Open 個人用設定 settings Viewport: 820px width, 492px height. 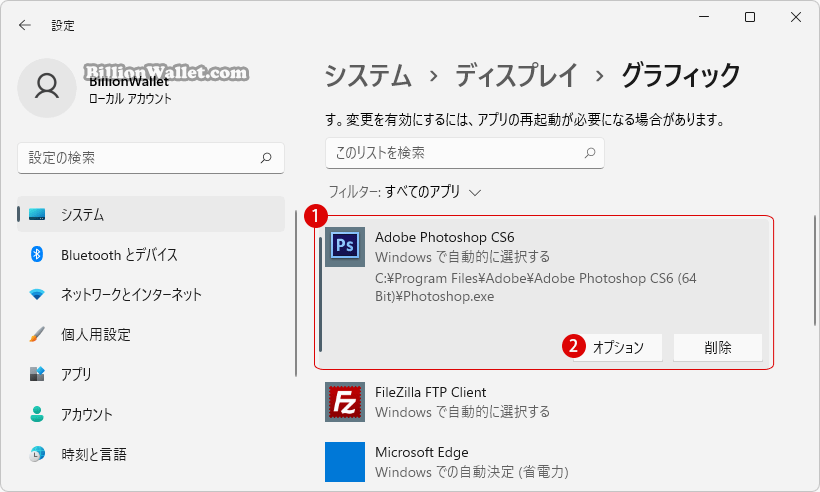[151, 334]
